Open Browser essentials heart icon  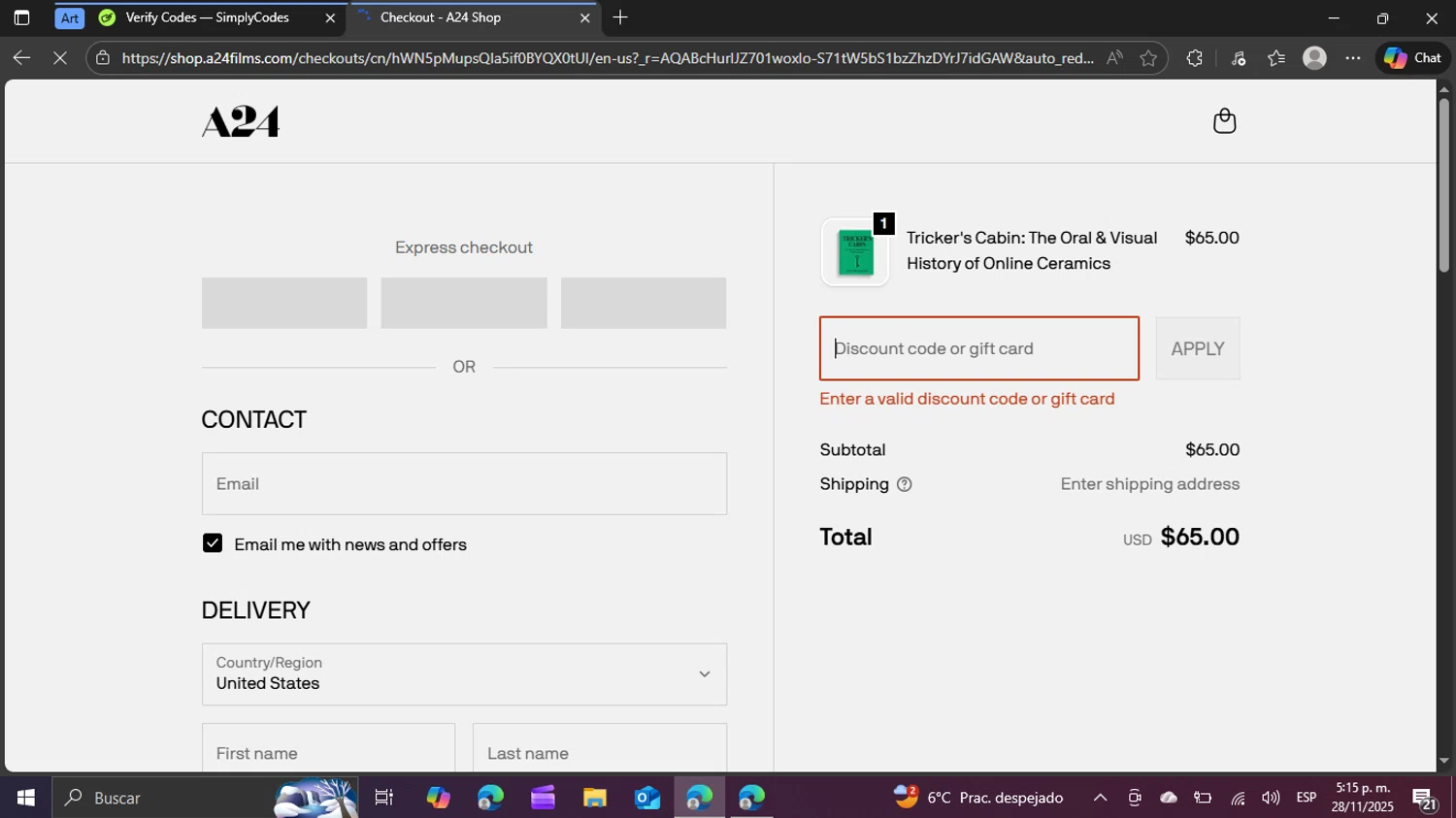click(1238, 58)
